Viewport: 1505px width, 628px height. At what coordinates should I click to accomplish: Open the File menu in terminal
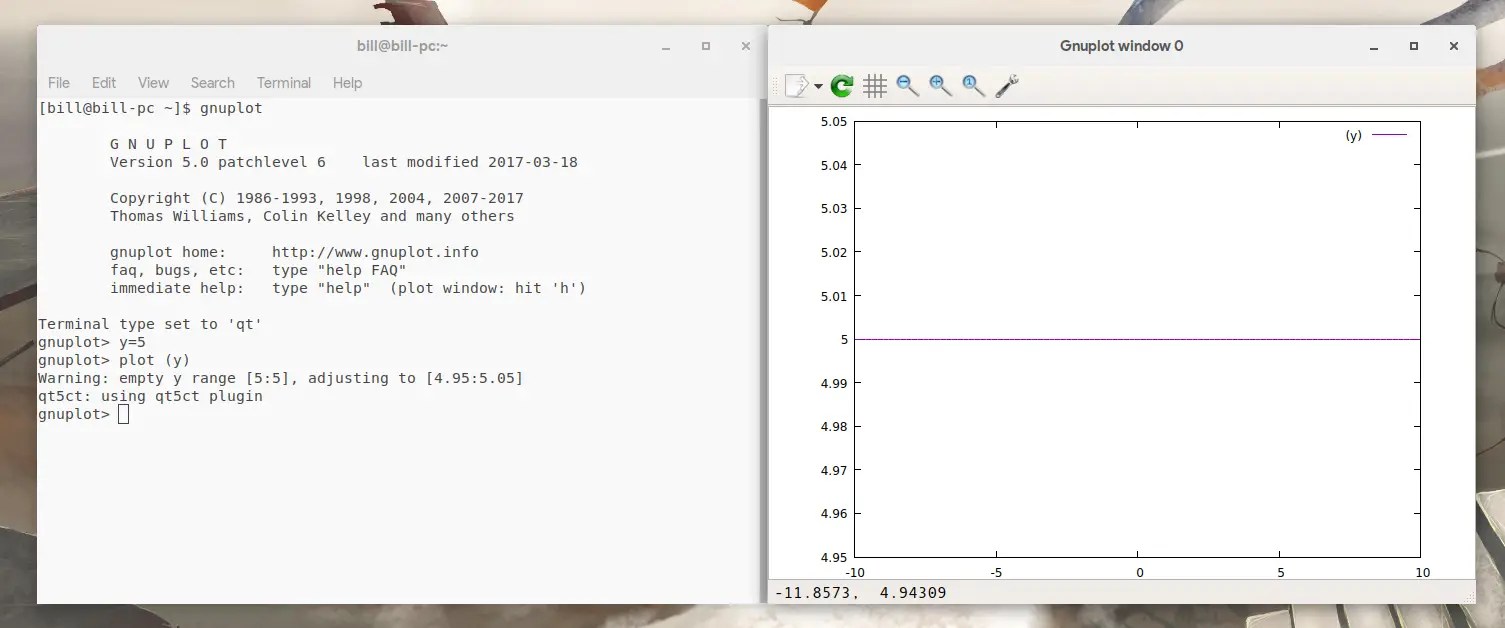coord(58,83)
